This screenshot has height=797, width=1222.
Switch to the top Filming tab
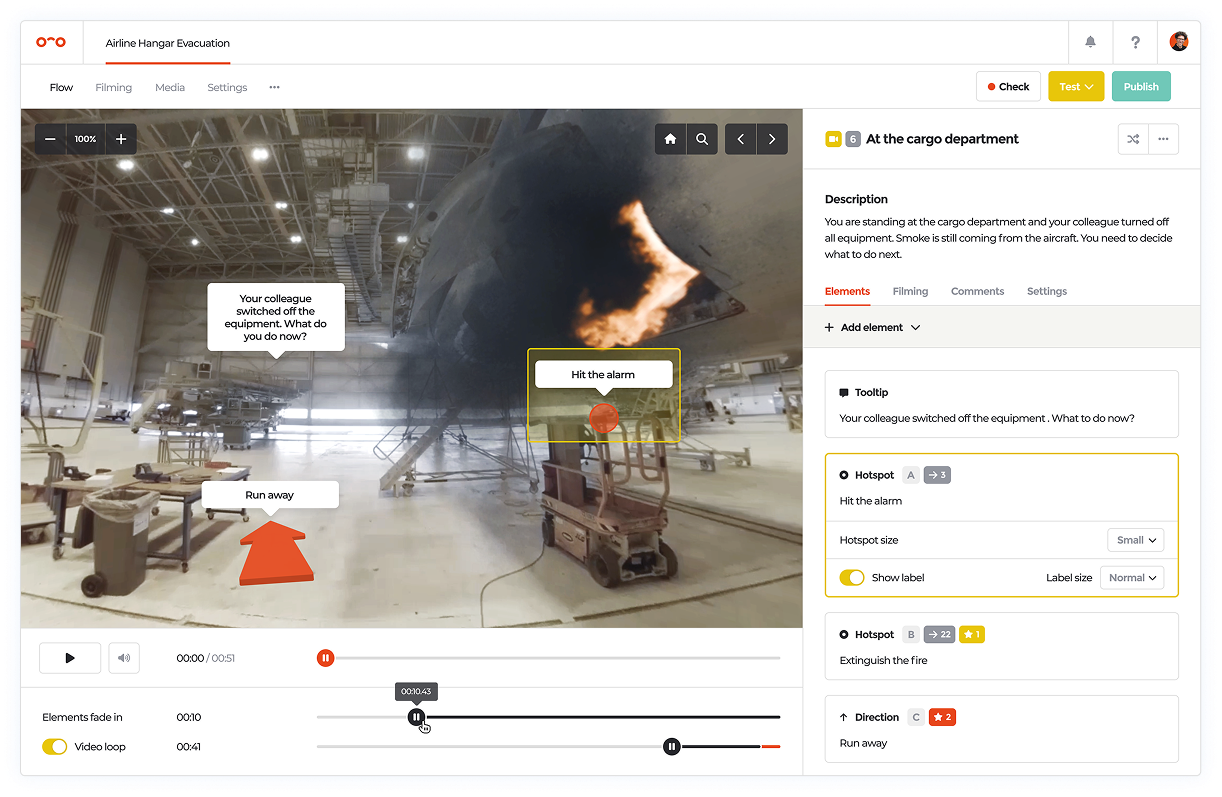114,87
